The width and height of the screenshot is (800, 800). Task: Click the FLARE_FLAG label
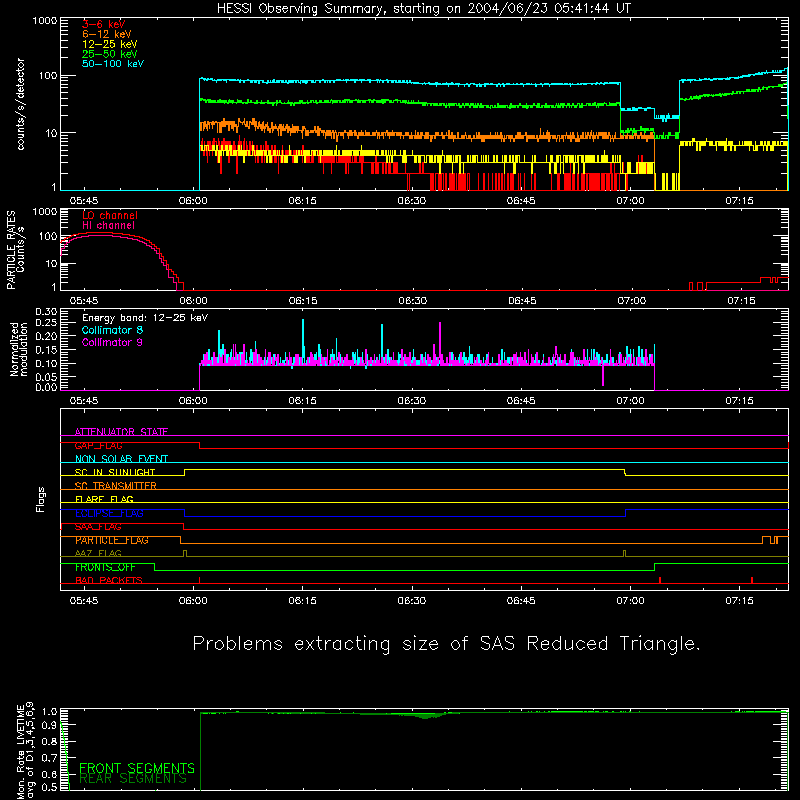[x=104, y=499]
